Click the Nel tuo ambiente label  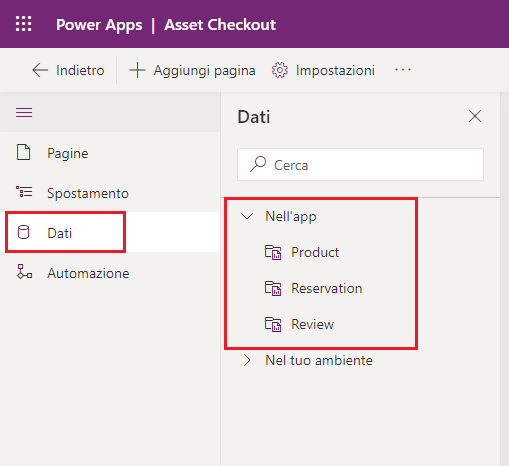[x=319, y=360]
